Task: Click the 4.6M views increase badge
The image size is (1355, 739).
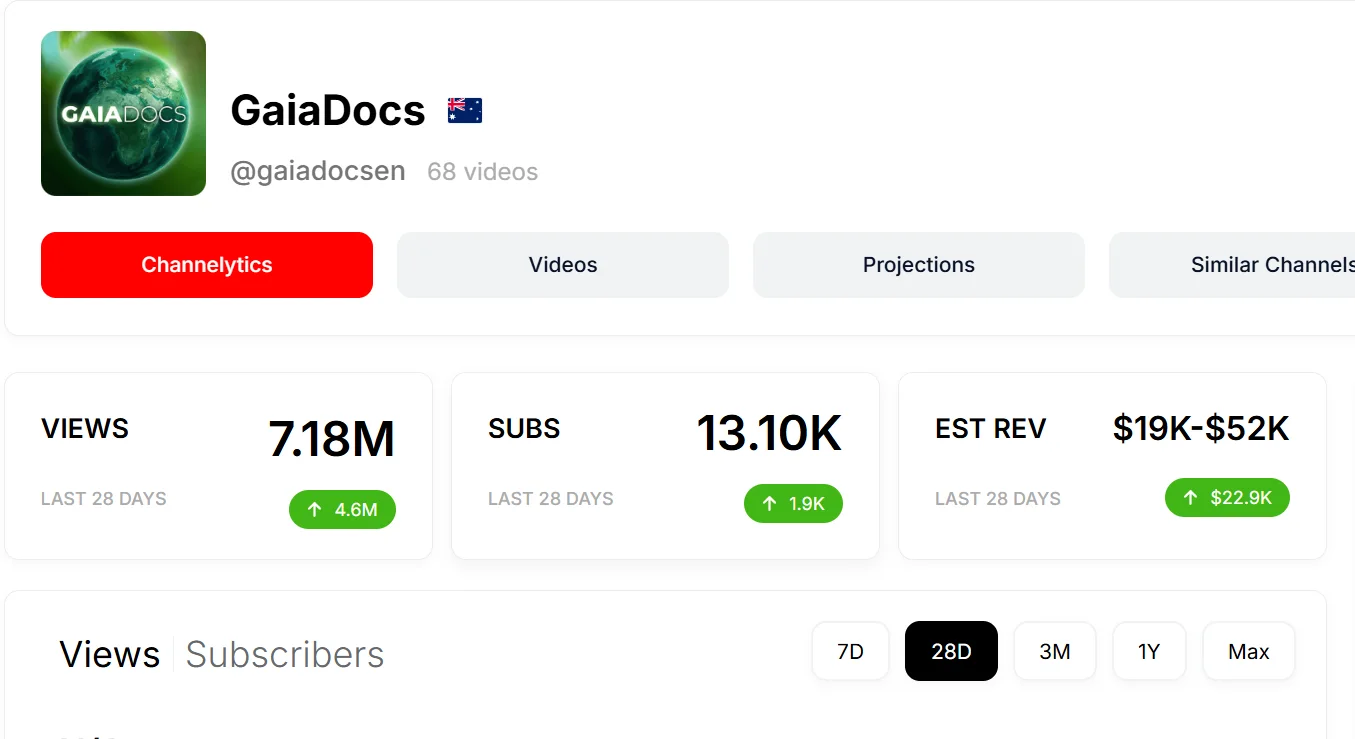Action: tap(342, 510)
